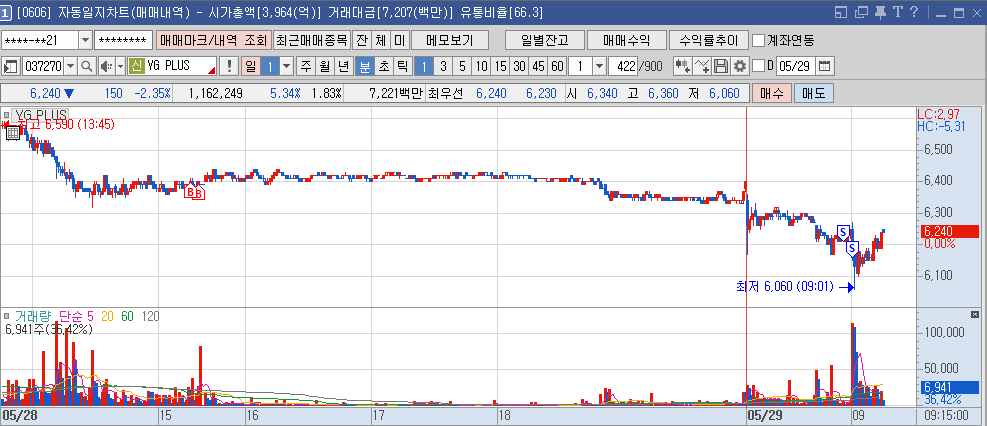Click the data grid icon on chart

(x=12, y=132)
